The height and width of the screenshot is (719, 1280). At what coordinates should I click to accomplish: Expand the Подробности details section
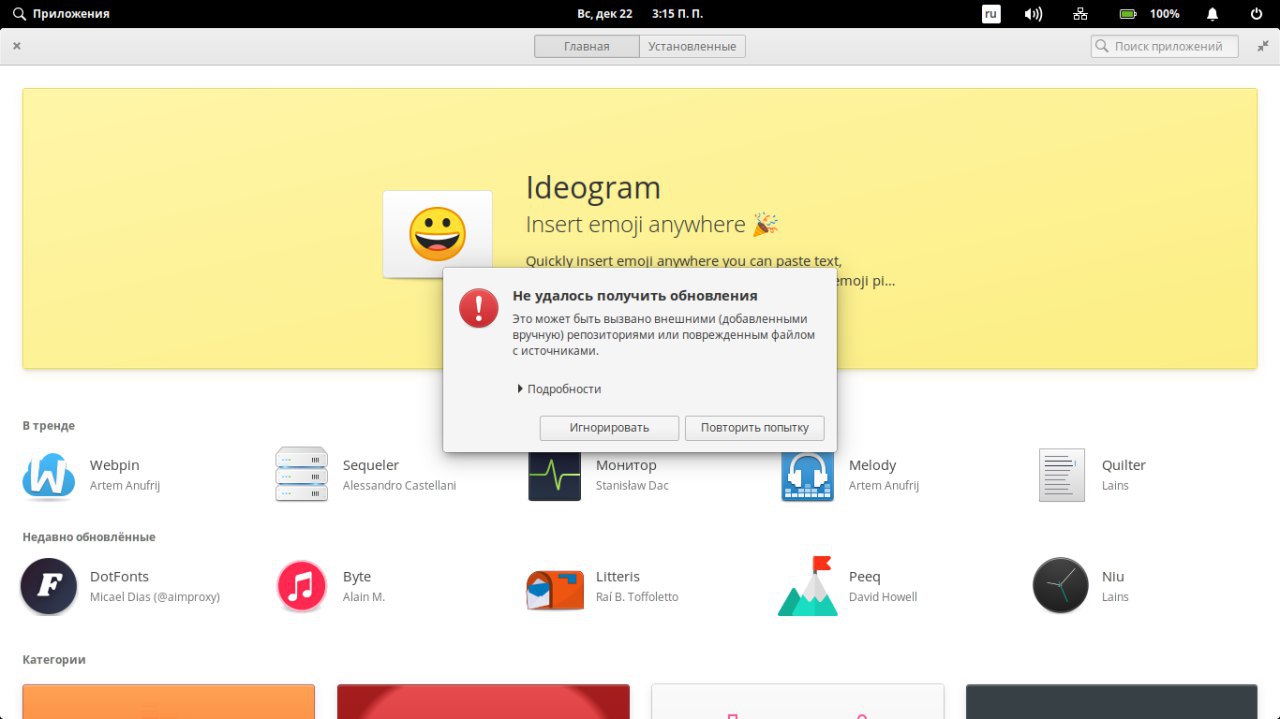point(559,389)
